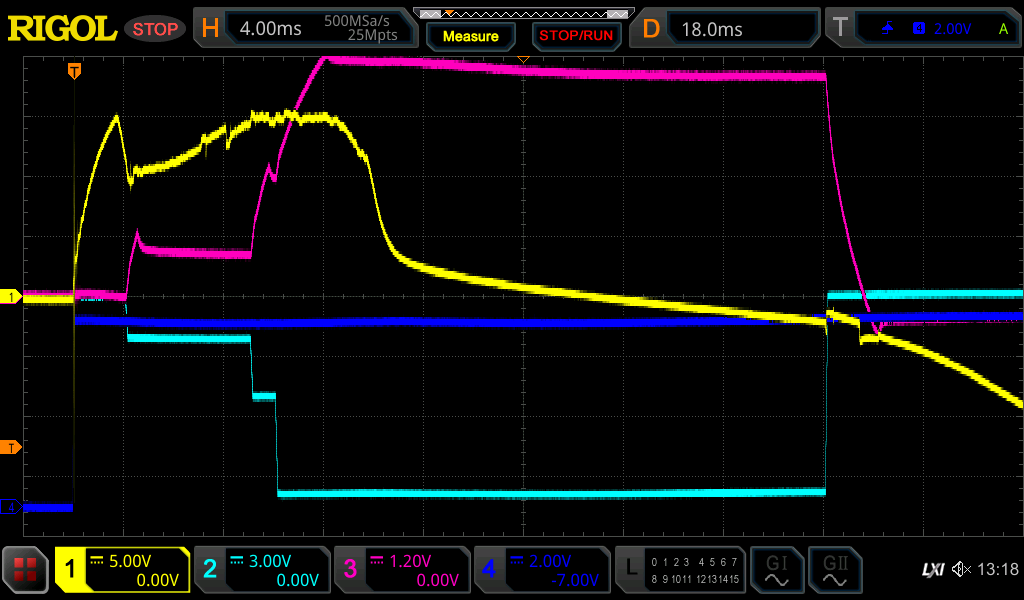
Task: Click the orange trigger position marker
Action: pyautogui.click(x=74, y=71)
